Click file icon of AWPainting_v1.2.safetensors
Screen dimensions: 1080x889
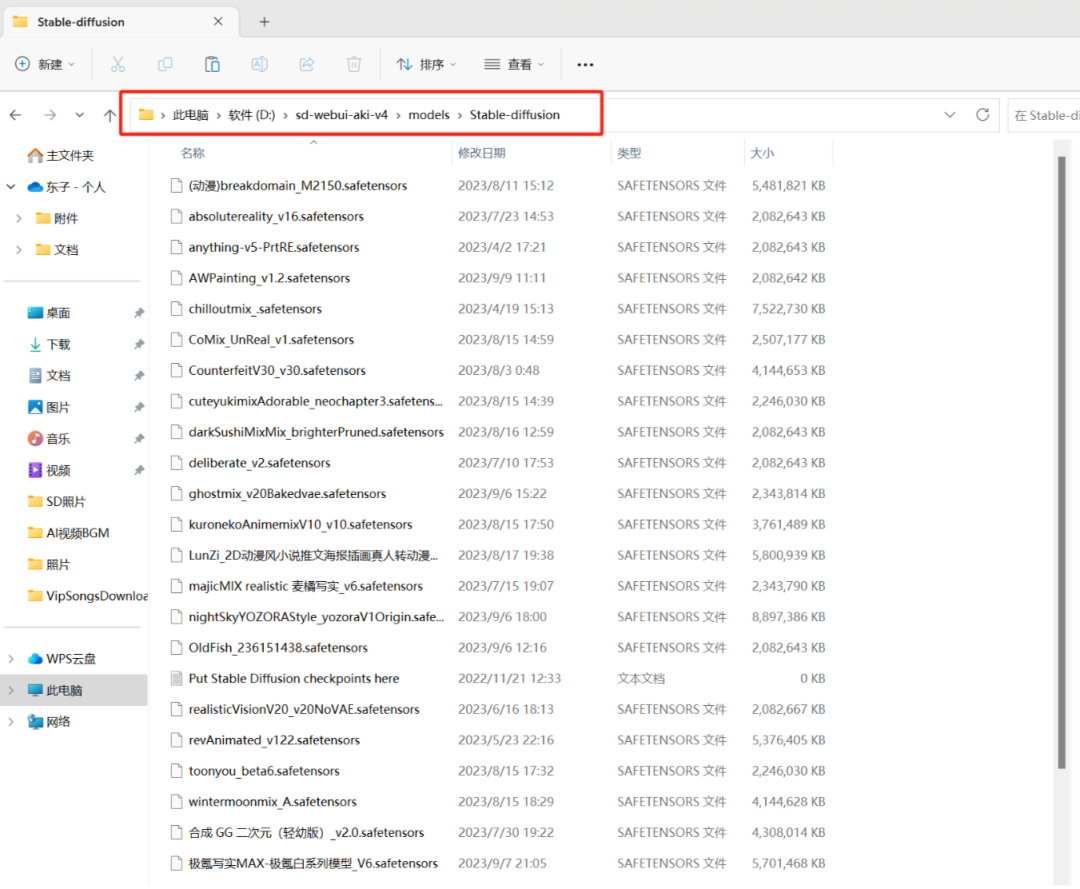176,278
